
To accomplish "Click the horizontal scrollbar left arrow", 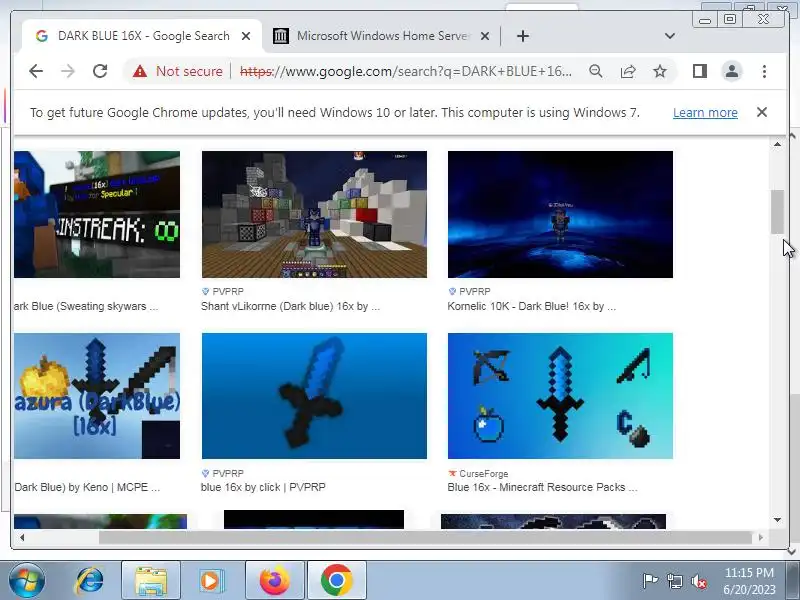I will (22, 537).
